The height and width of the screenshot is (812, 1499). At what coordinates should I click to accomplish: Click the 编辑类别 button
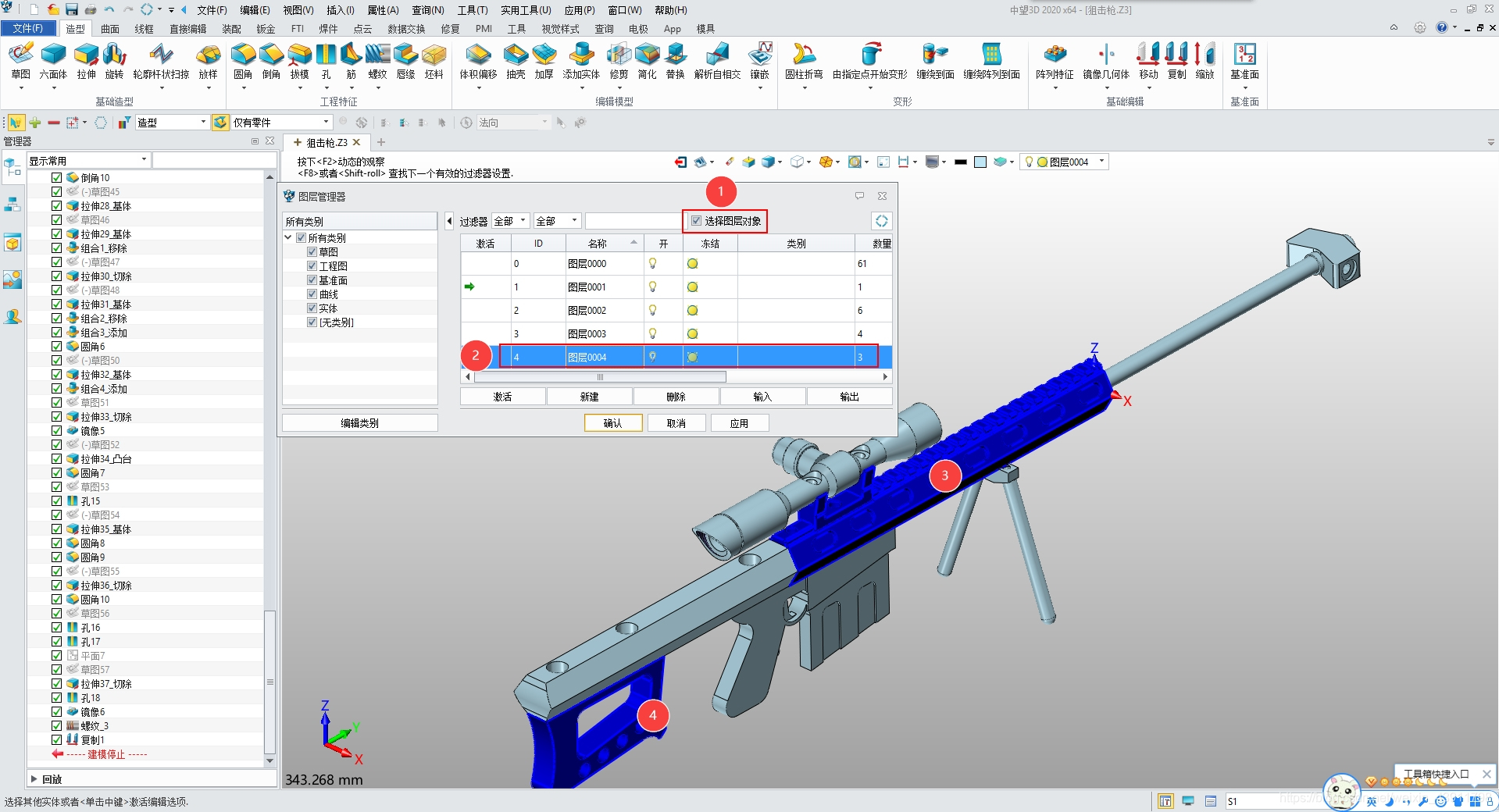[x=359, y=423]
